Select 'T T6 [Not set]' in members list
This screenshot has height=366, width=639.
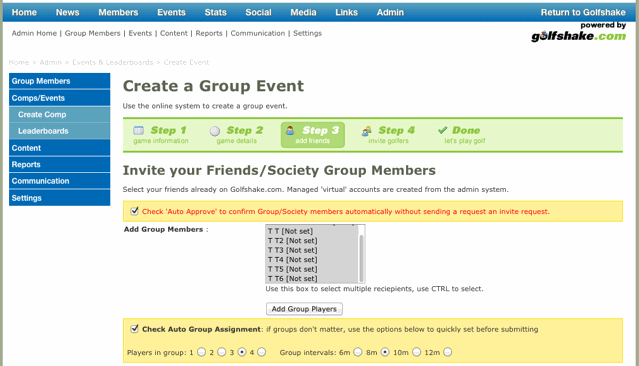tap(312, 278)
